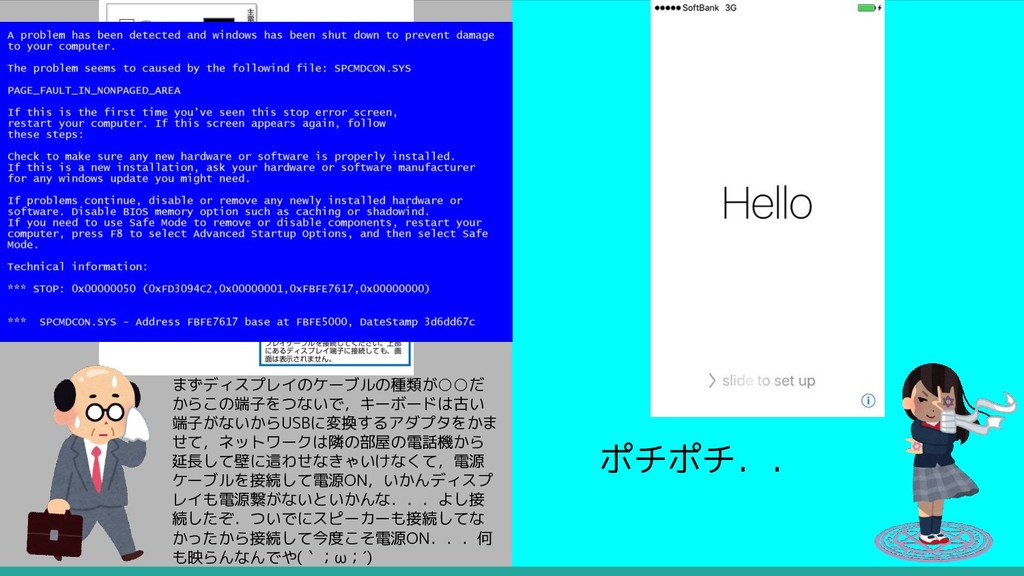This screenshot has height=576, width=1024.
Task: Click the 'slide to set up' text
Action: pyautogui.click(x=769, y=381)
